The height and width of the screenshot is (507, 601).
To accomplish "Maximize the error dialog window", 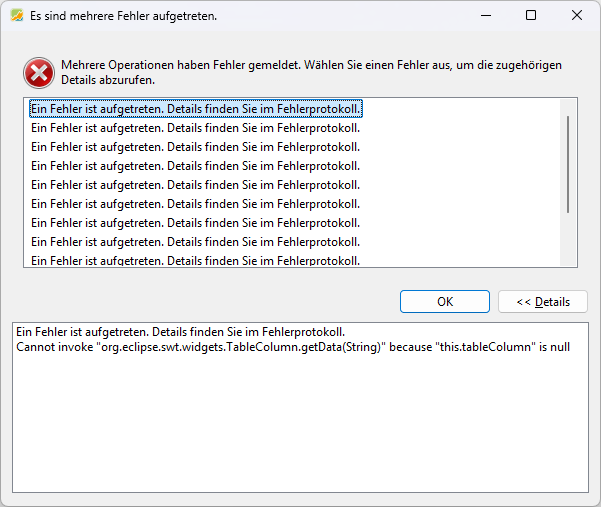I will (x=531, y=16).
